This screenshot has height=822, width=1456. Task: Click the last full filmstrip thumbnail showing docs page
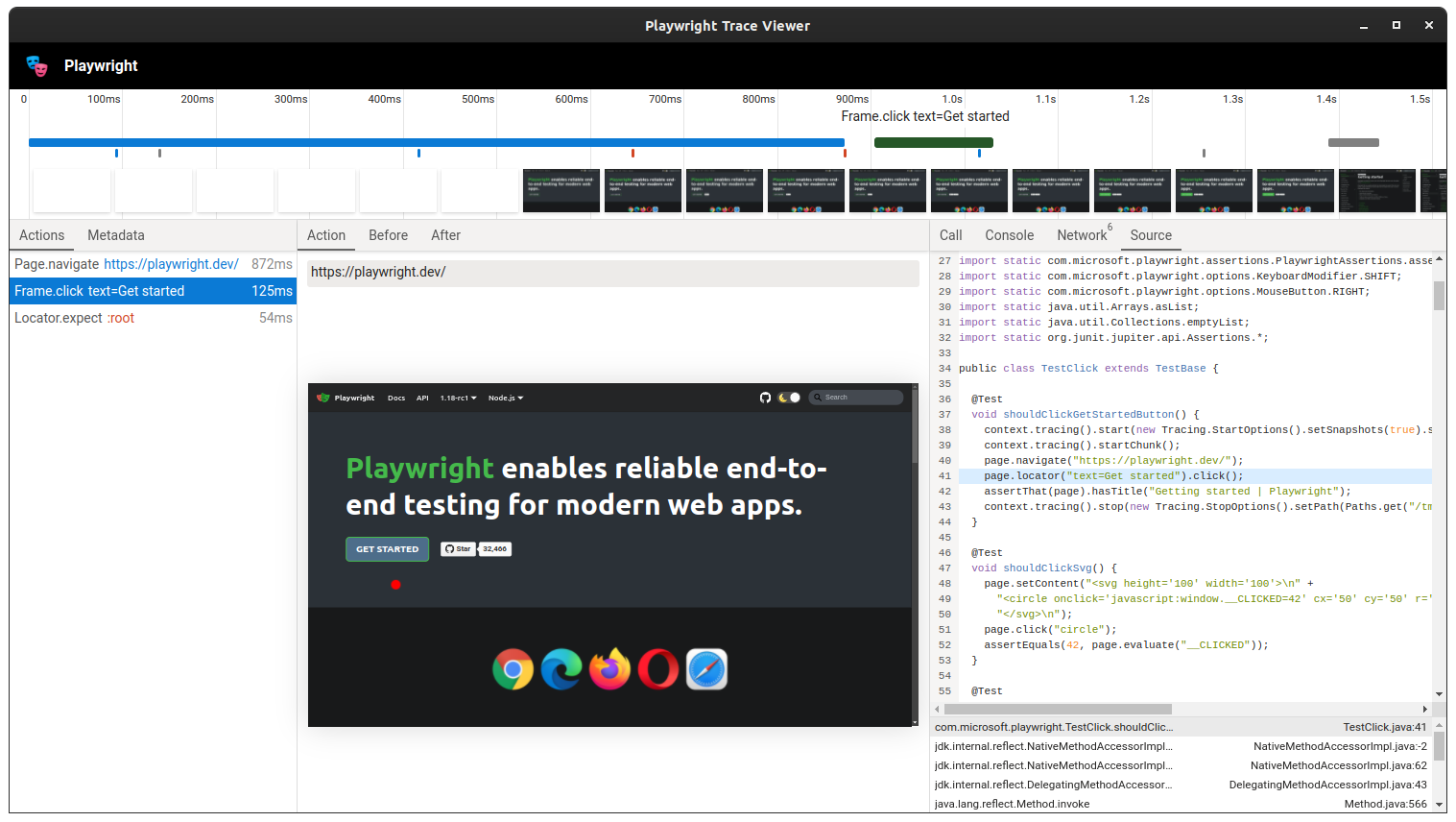(1377, 191)
